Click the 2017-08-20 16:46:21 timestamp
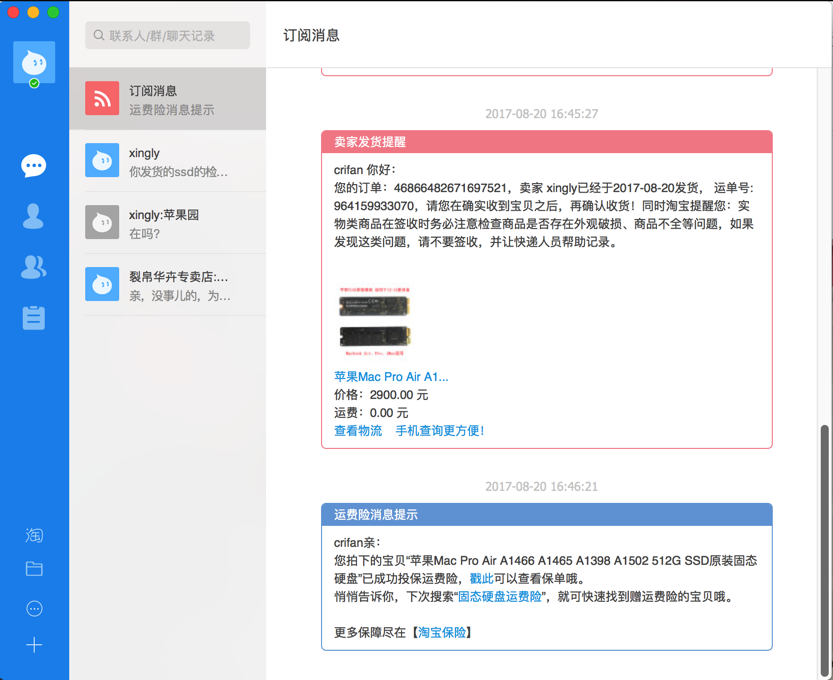The height and width of the screenshot is (680, 833). 541,487
